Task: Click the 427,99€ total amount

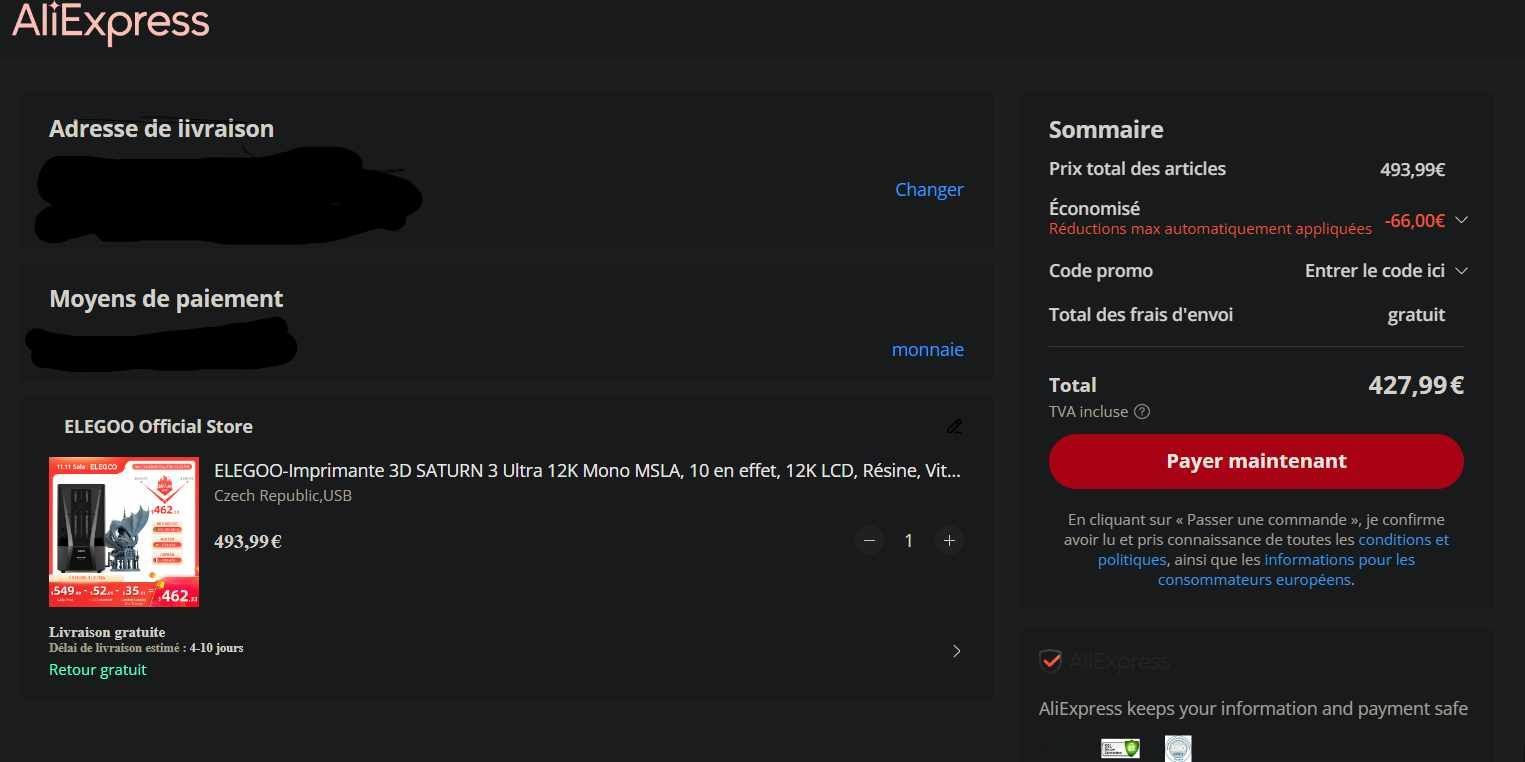Action: 1416,385
